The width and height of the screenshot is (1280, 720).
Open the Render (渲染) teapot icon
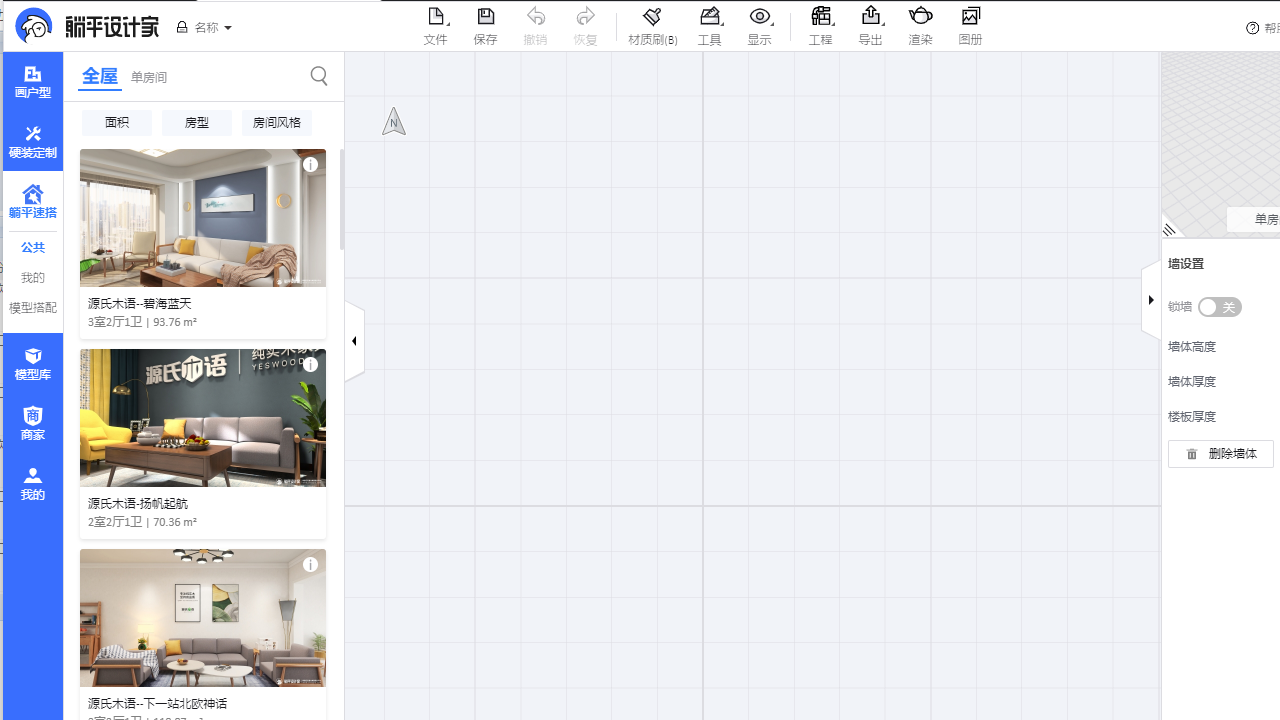coord(920,26)
